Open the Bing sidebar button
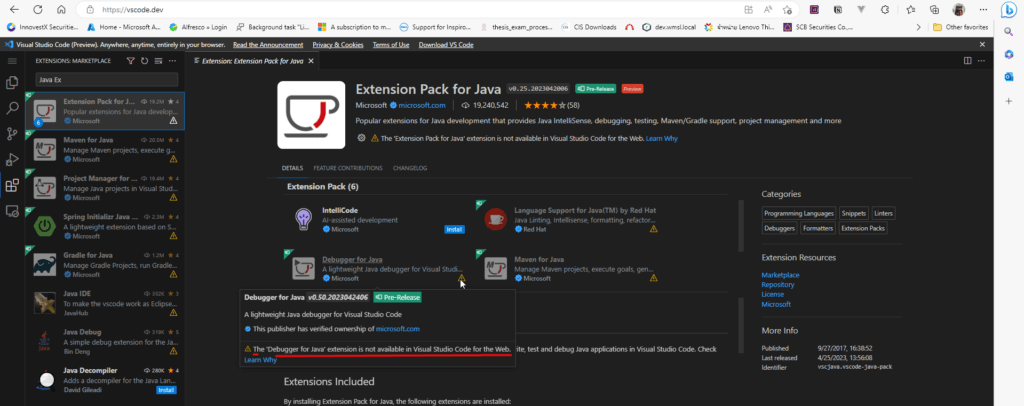The image size is (1024, 406). click(x=1009, y=10)
